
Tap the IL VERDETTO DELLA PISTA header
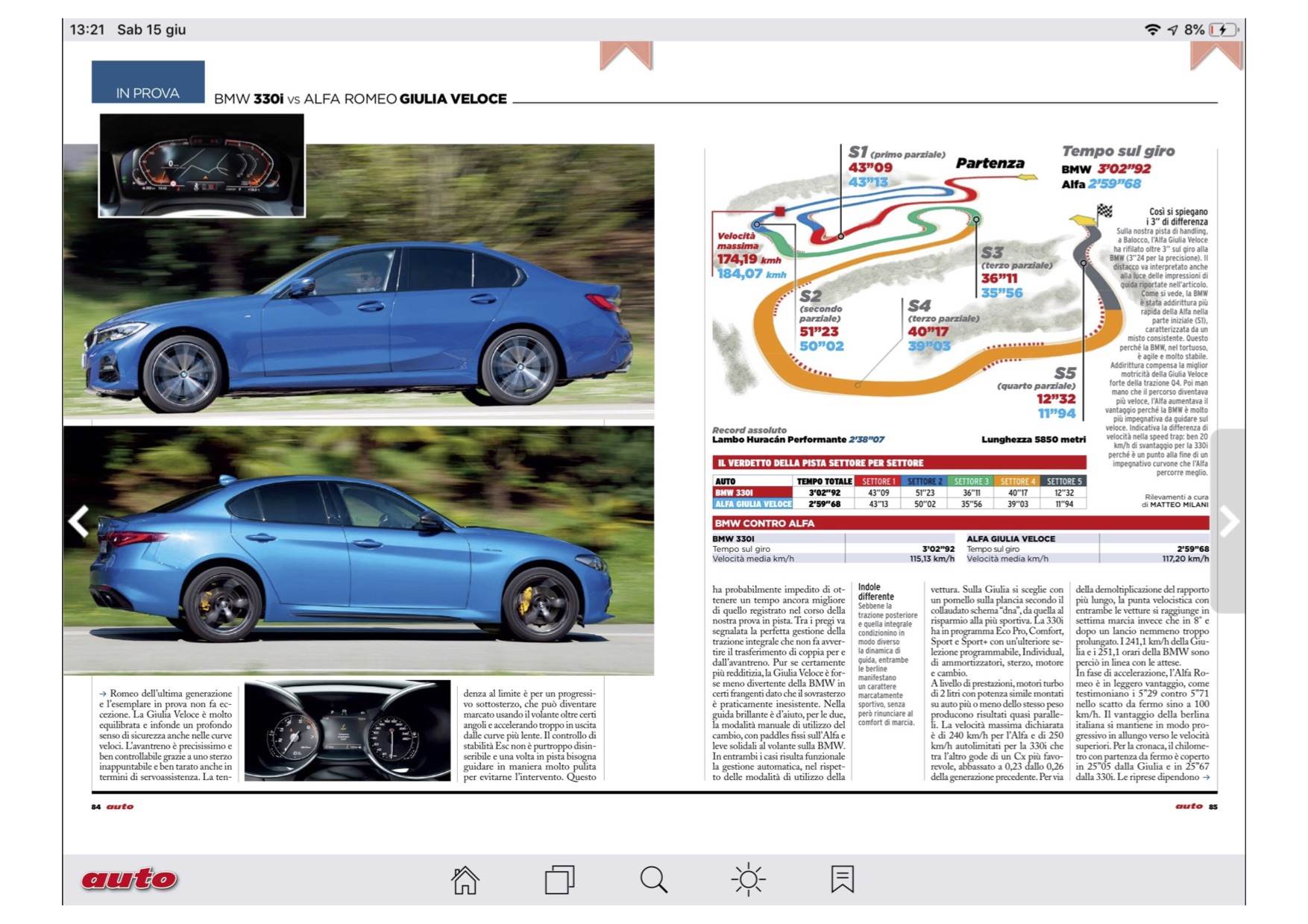[899, 463]
